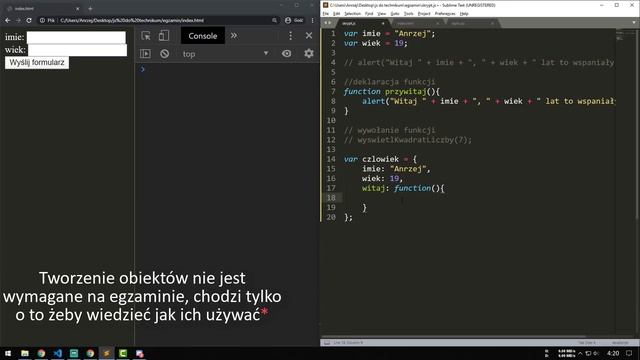Open the green Camtasia taskbar icon
This screenshot has height=360, width=640.
pos(123,353)
